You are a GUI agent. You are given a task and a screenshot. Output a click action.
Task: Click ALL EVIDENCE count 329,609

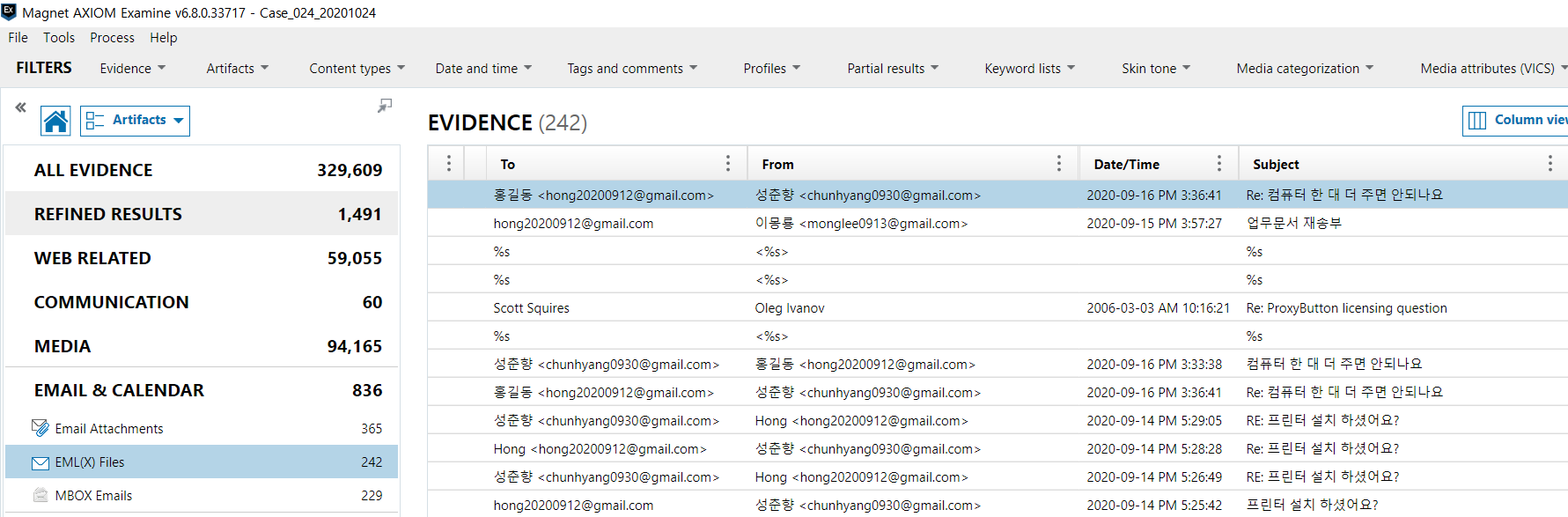click(x=350, y=170)
